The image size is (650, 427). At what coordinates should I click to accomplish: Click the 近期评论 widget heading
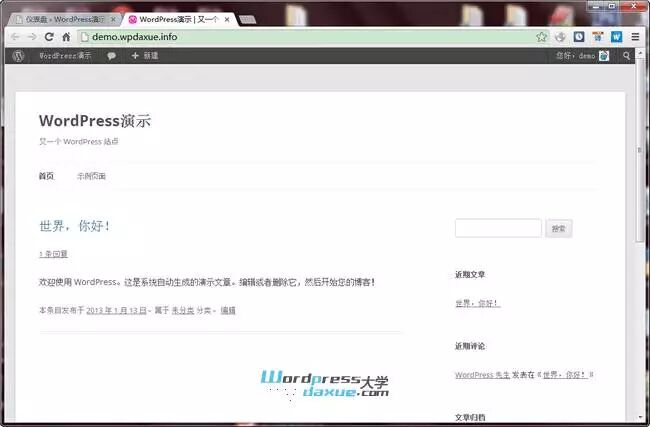470,346
